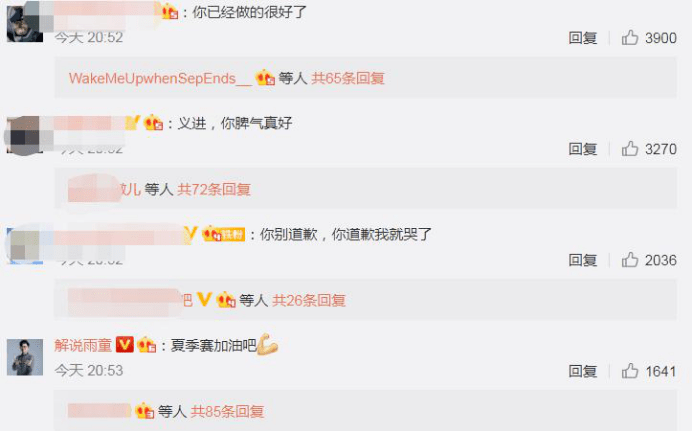Reply to the comment 你已经做的很好了

coord(583,38)
